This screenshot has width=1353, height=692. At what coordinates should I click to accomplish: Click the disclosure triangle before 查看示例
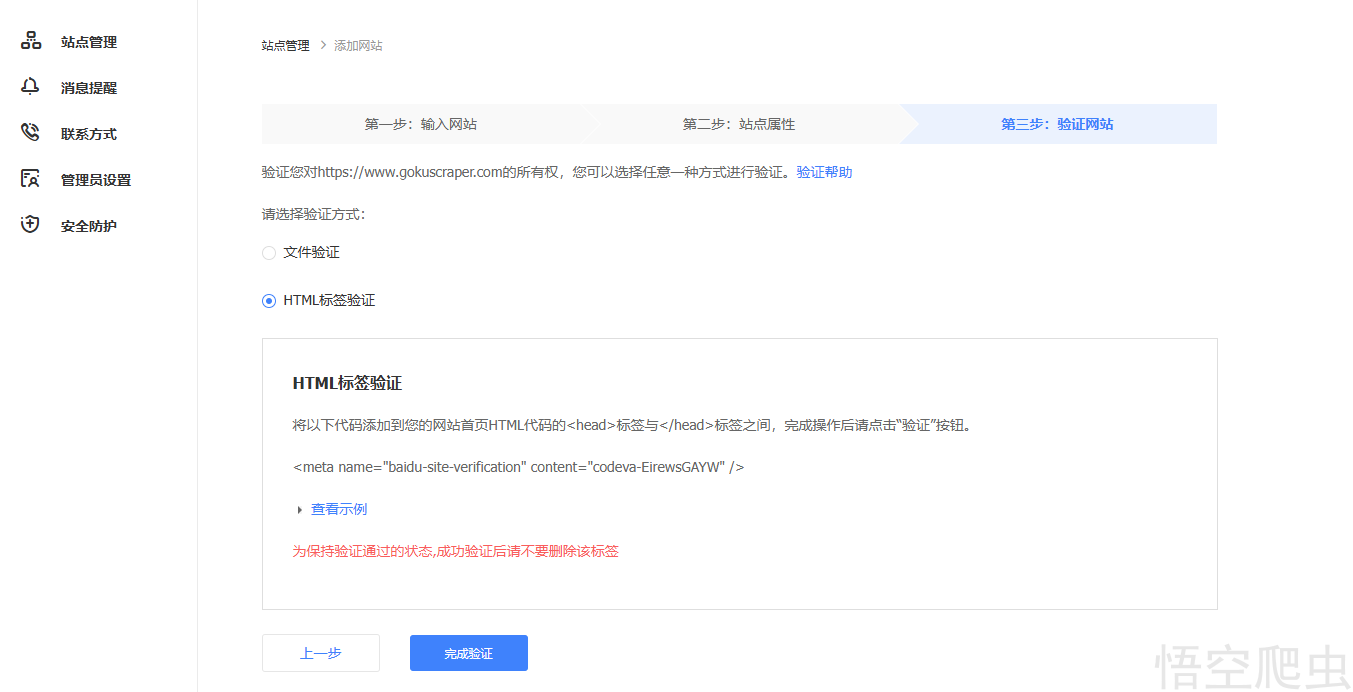[x=299, y=509]
